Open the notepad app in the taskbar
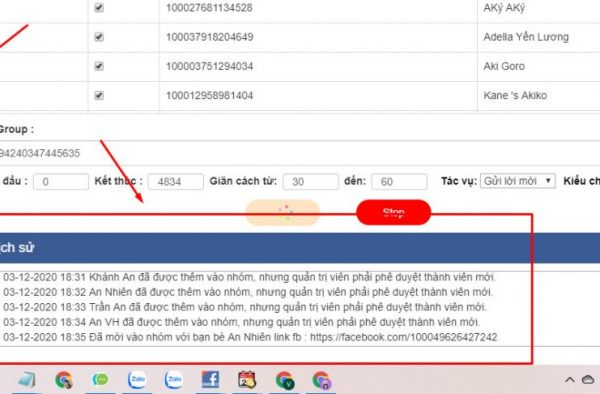This screenshot has width=600, height=394. point(27,380)
